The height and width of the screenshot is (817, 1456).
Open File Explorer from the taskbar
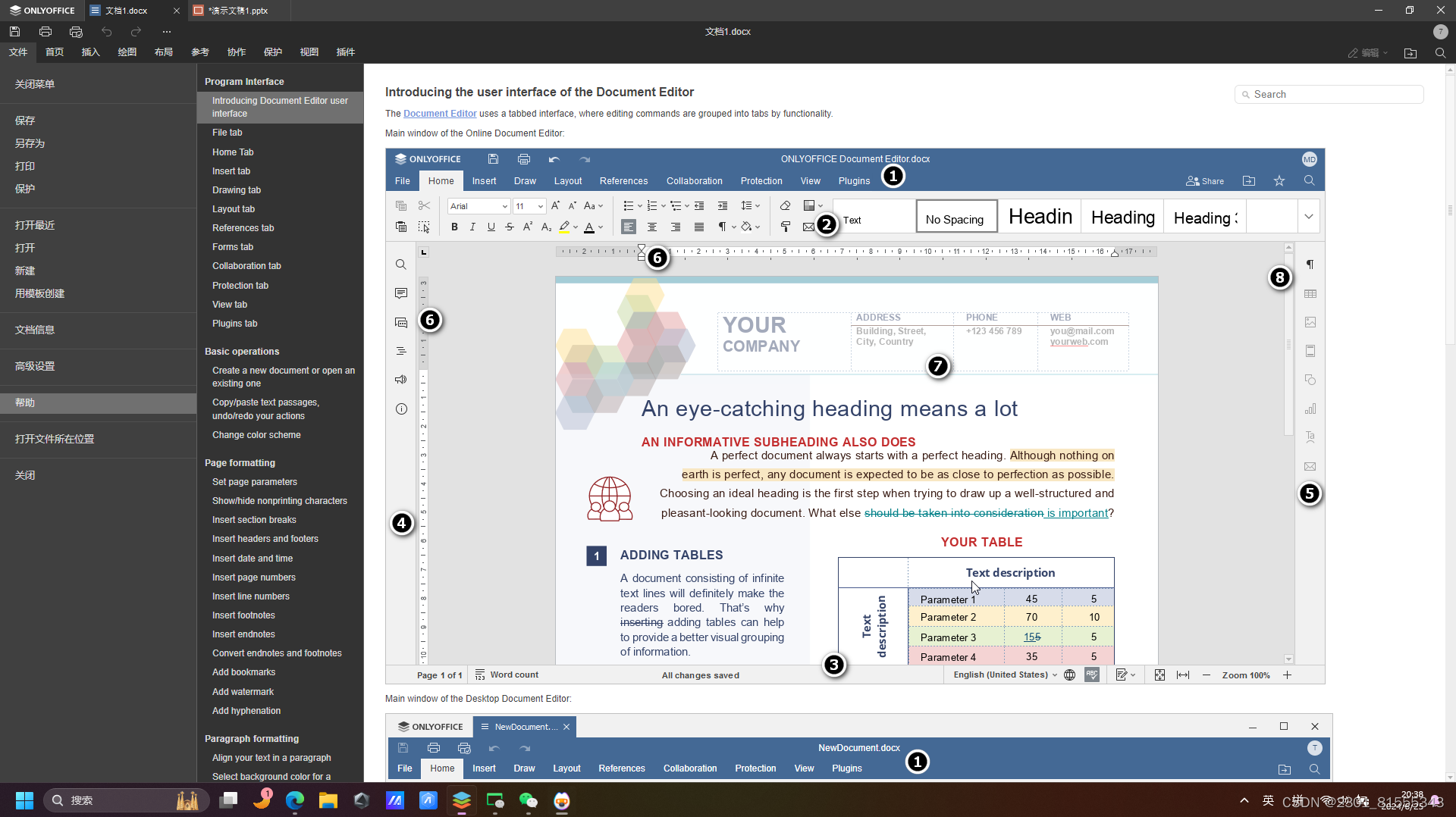(x=328, y=800)
